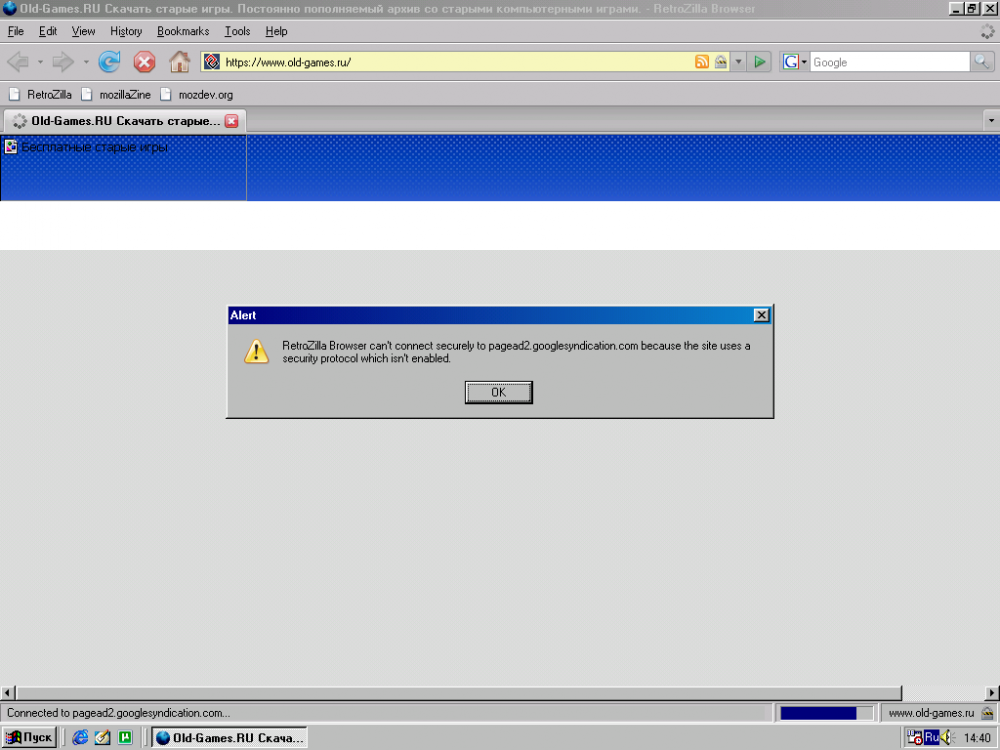Close the Alert dialog with X
Viewport: 1000px width, 750px height.
[x=761, y=315]
